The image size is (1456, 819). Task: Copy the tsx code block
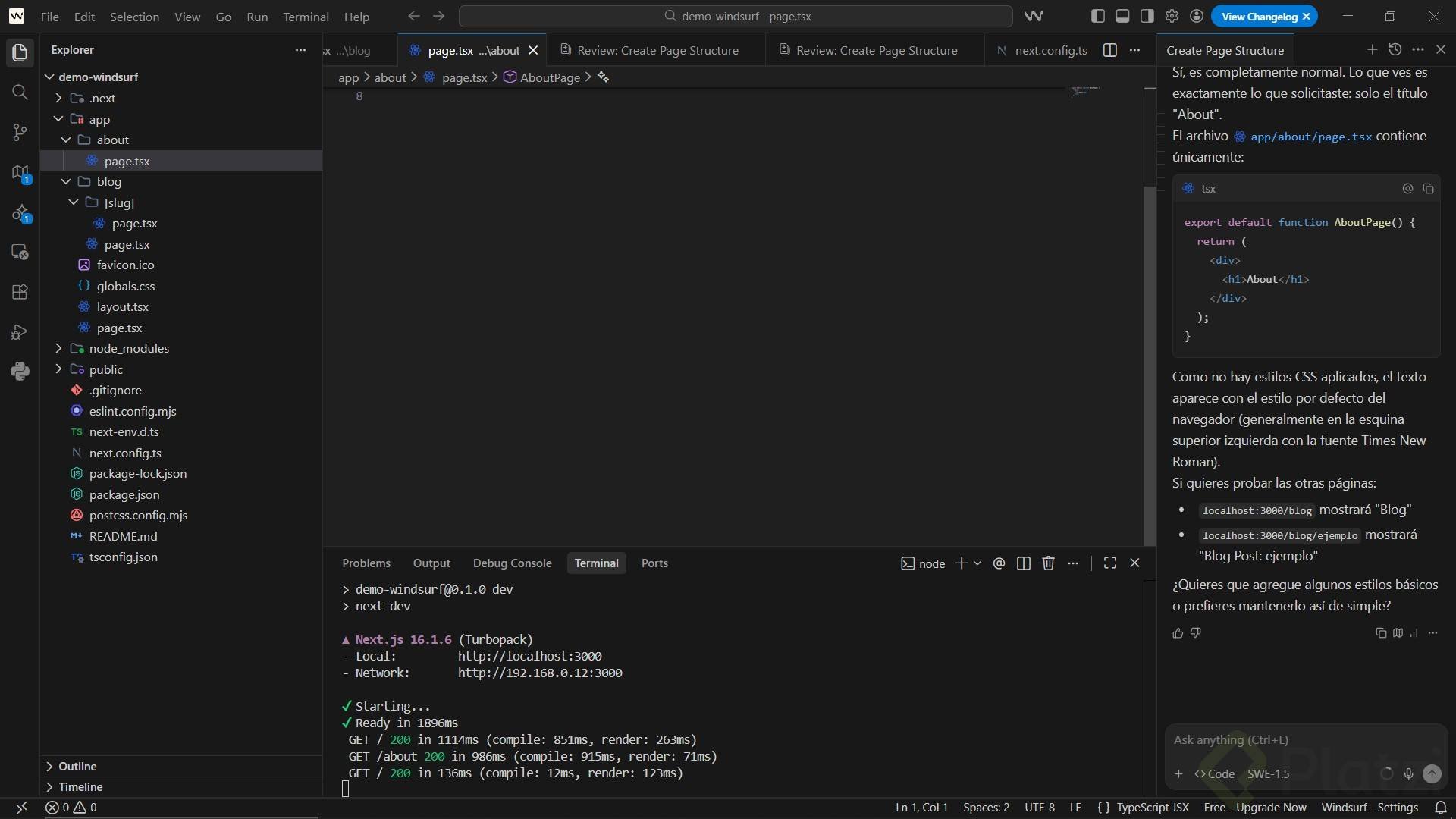pos(1428,189)
